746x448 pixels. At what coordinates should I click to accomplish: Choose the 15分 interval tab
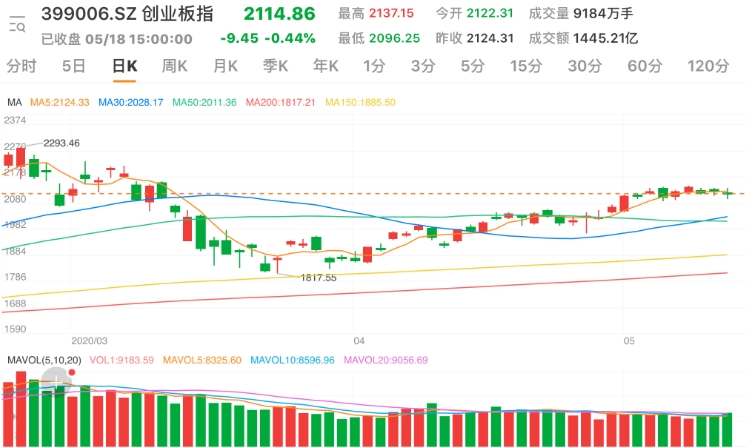(525, 67)
